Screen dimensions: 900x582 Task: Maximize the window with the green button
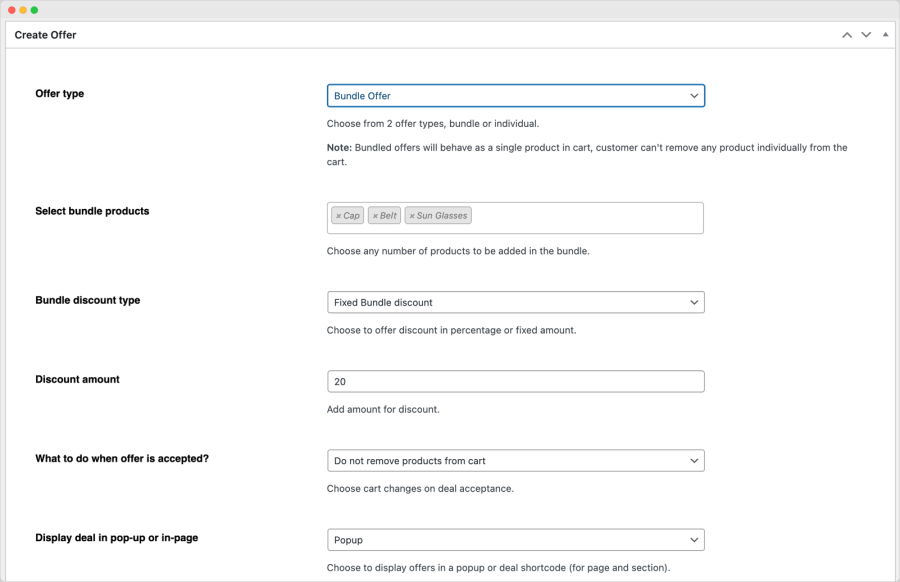pyautogui.click(x=35, y=10)
